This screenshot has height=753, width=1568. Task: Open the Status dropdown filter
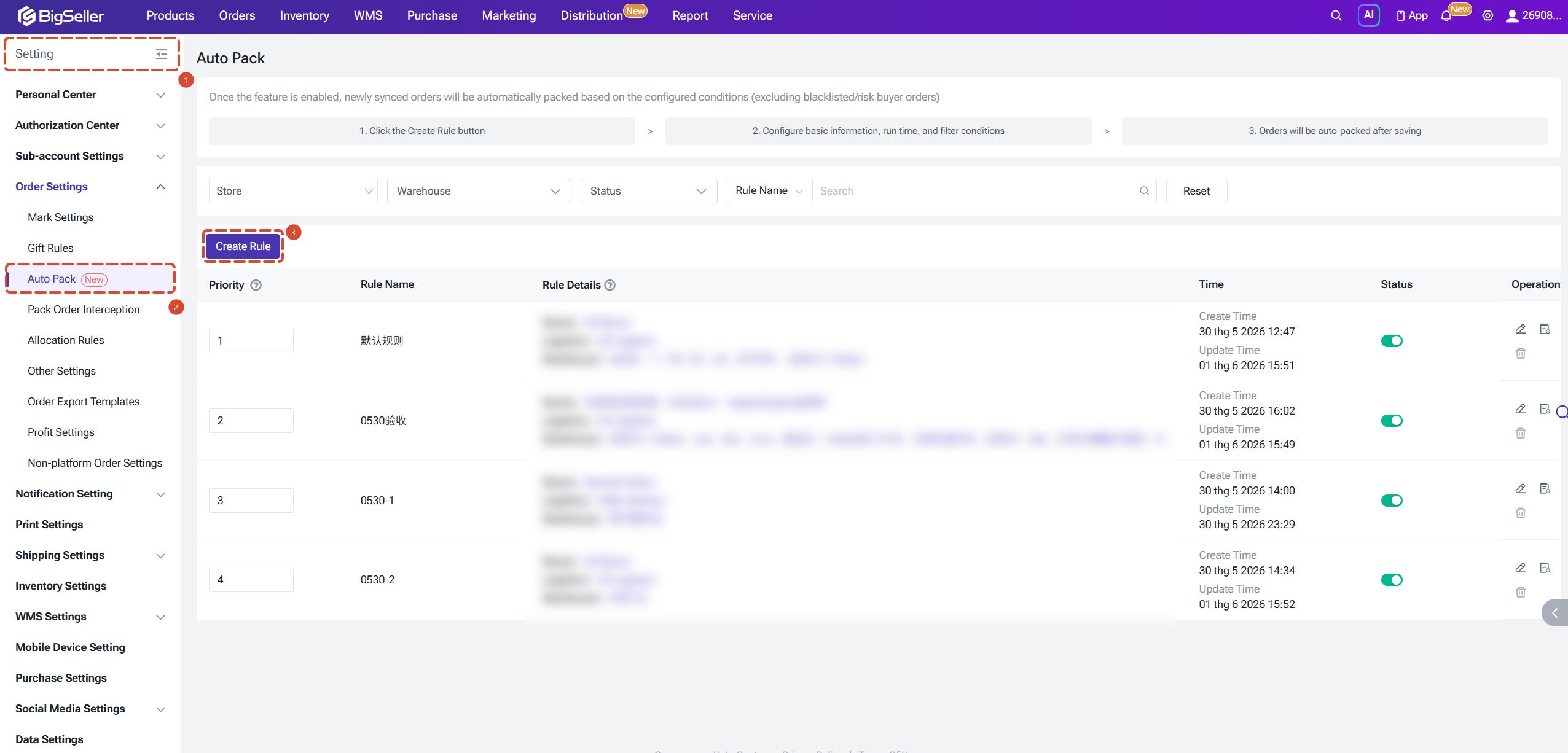[x=648, y=191]
